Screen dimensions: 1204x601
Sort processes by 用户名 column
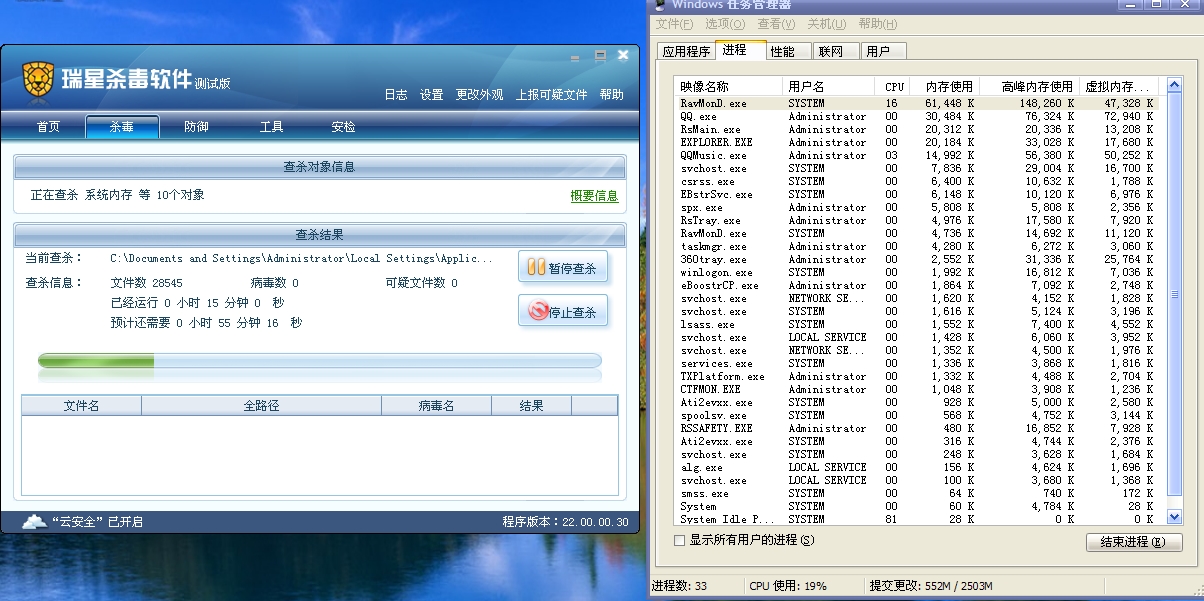829,86
